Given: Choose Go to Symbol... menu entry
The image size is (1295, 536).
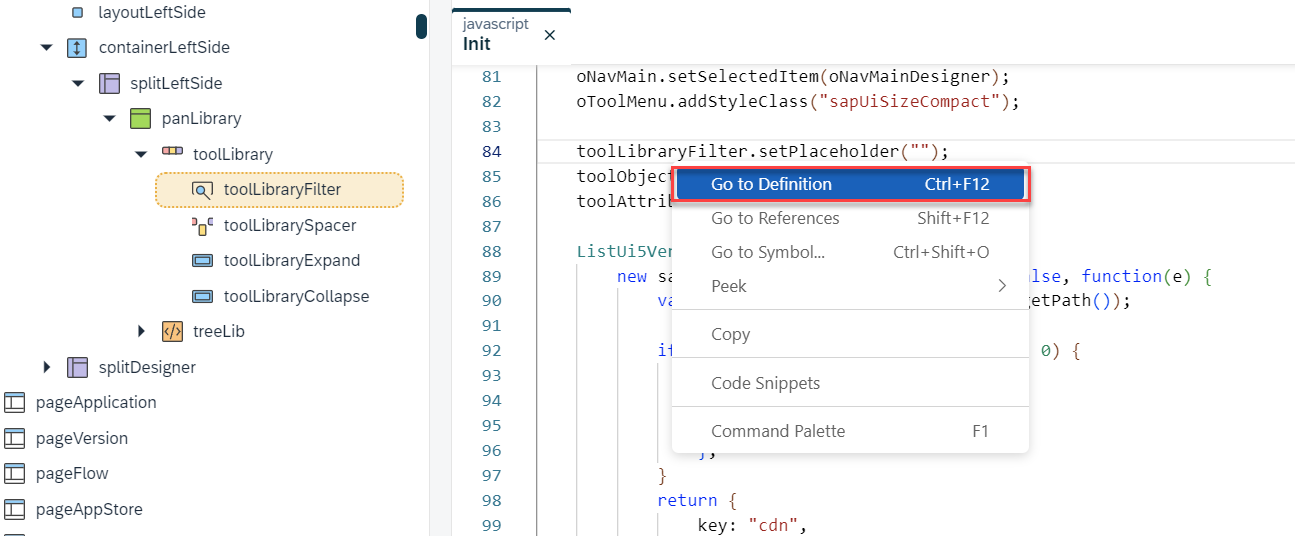Looking at the screenshot, I should (850, 252).
